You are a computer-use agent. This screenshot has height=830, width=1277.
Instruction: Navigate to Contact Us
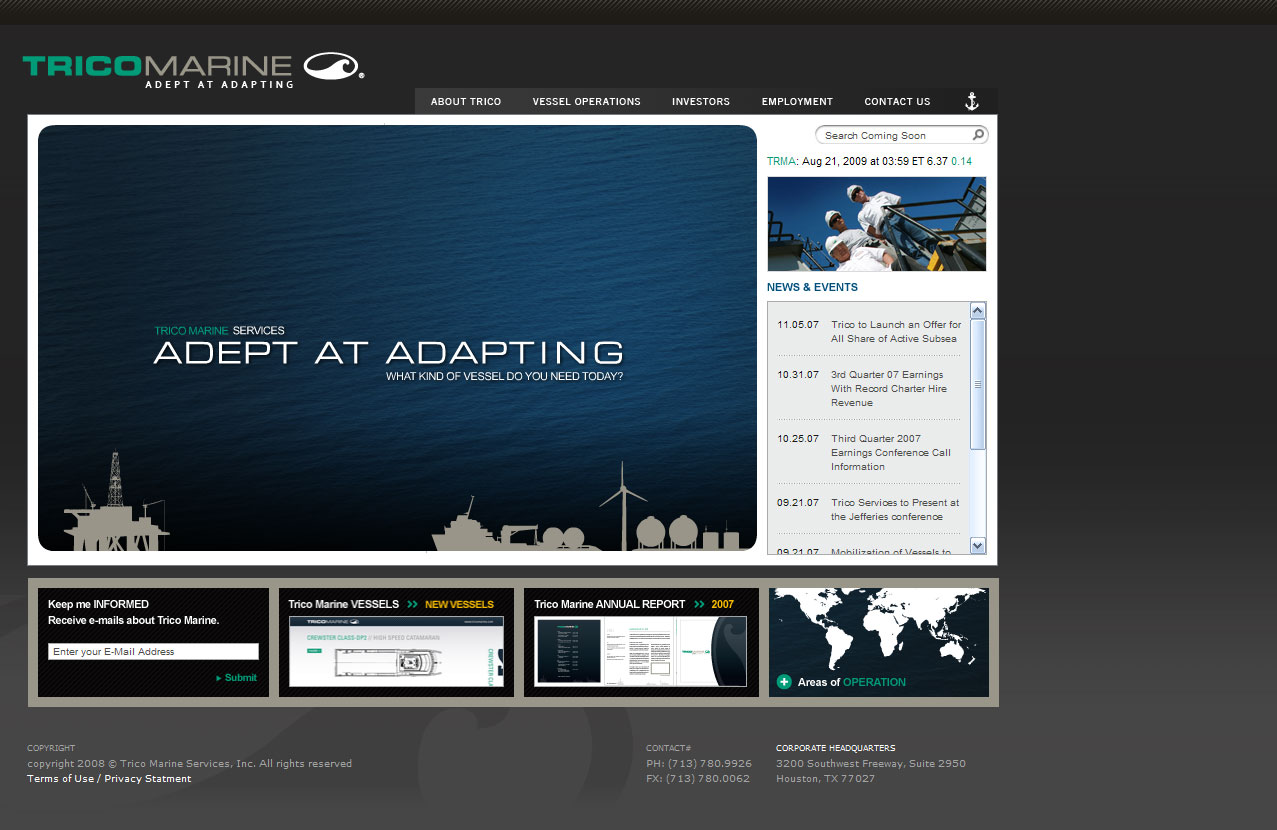897,101
